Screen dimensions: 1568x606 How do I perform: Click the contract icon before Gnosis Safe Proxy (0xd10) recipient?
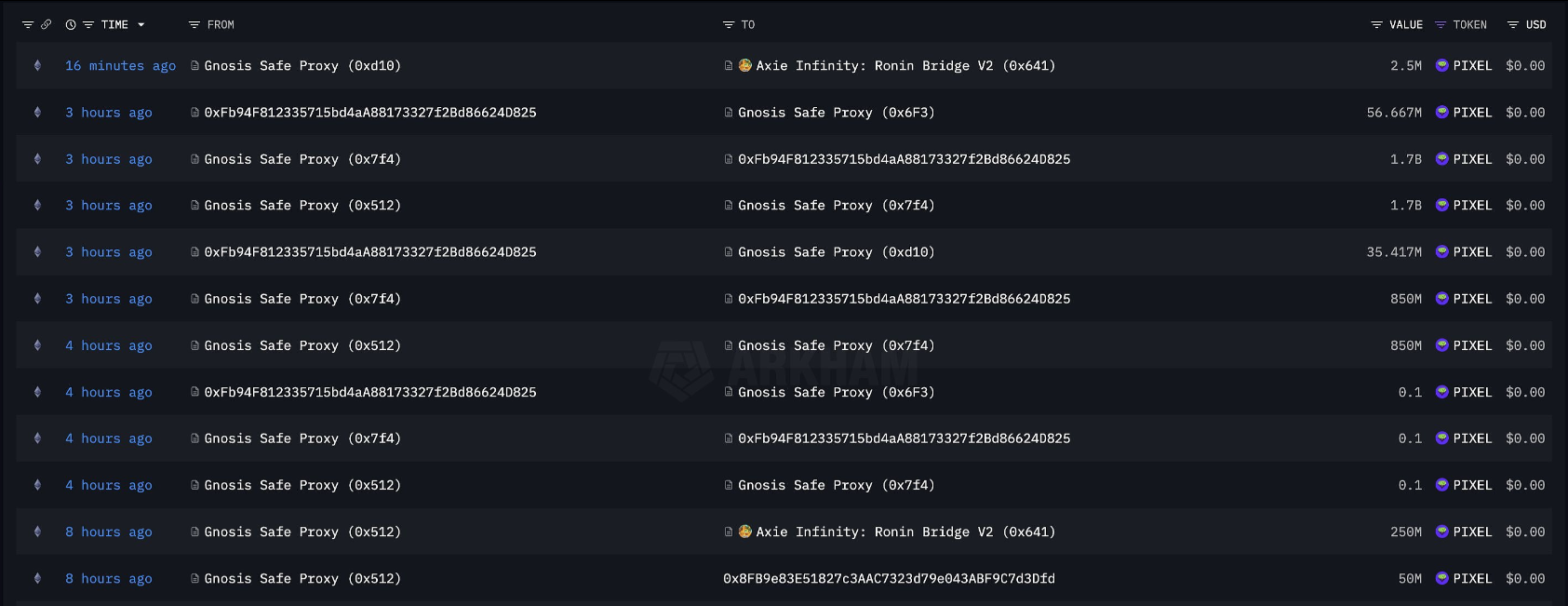(729, 252)
